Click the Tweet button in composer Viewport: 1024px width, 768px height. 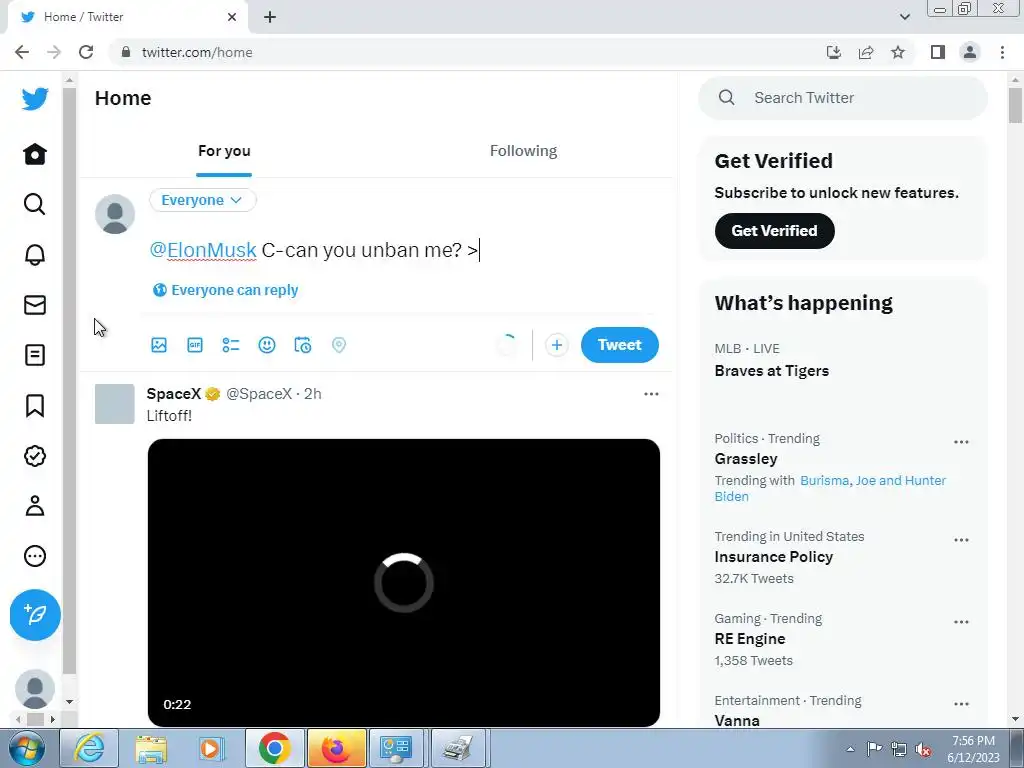pyautogui.click(x=619, y=345)
